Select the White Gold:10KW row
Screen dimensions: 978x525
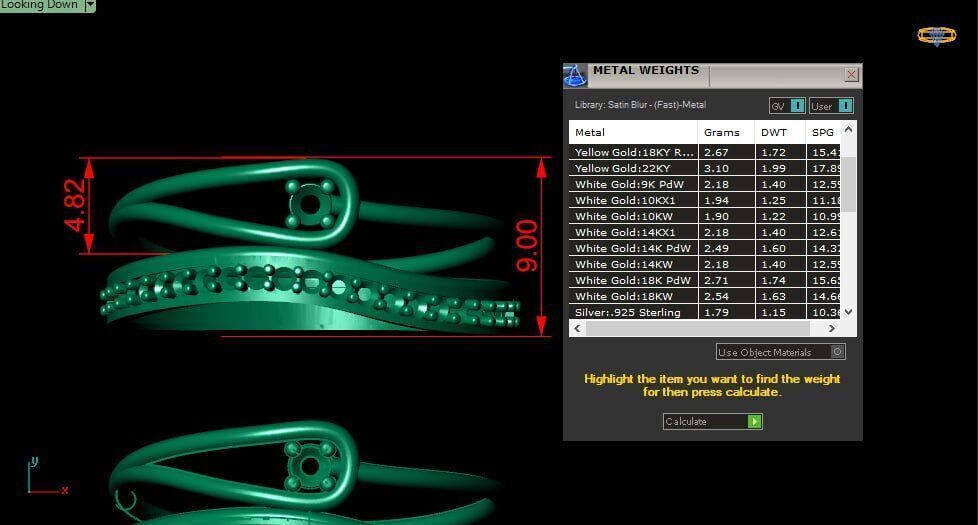click(705, 216)
